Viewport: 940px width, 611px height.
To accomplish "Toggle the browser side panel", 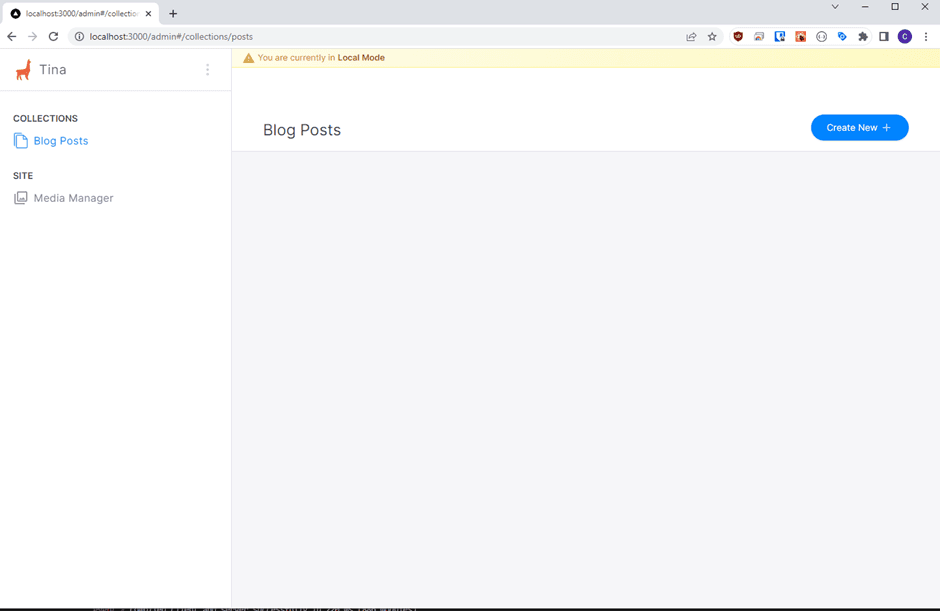I will coord(884,37).
